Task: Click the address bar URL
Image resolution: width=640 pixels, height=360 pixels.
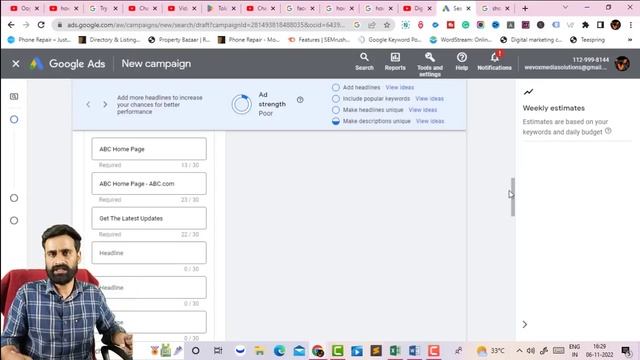Action: click(206, 25)
